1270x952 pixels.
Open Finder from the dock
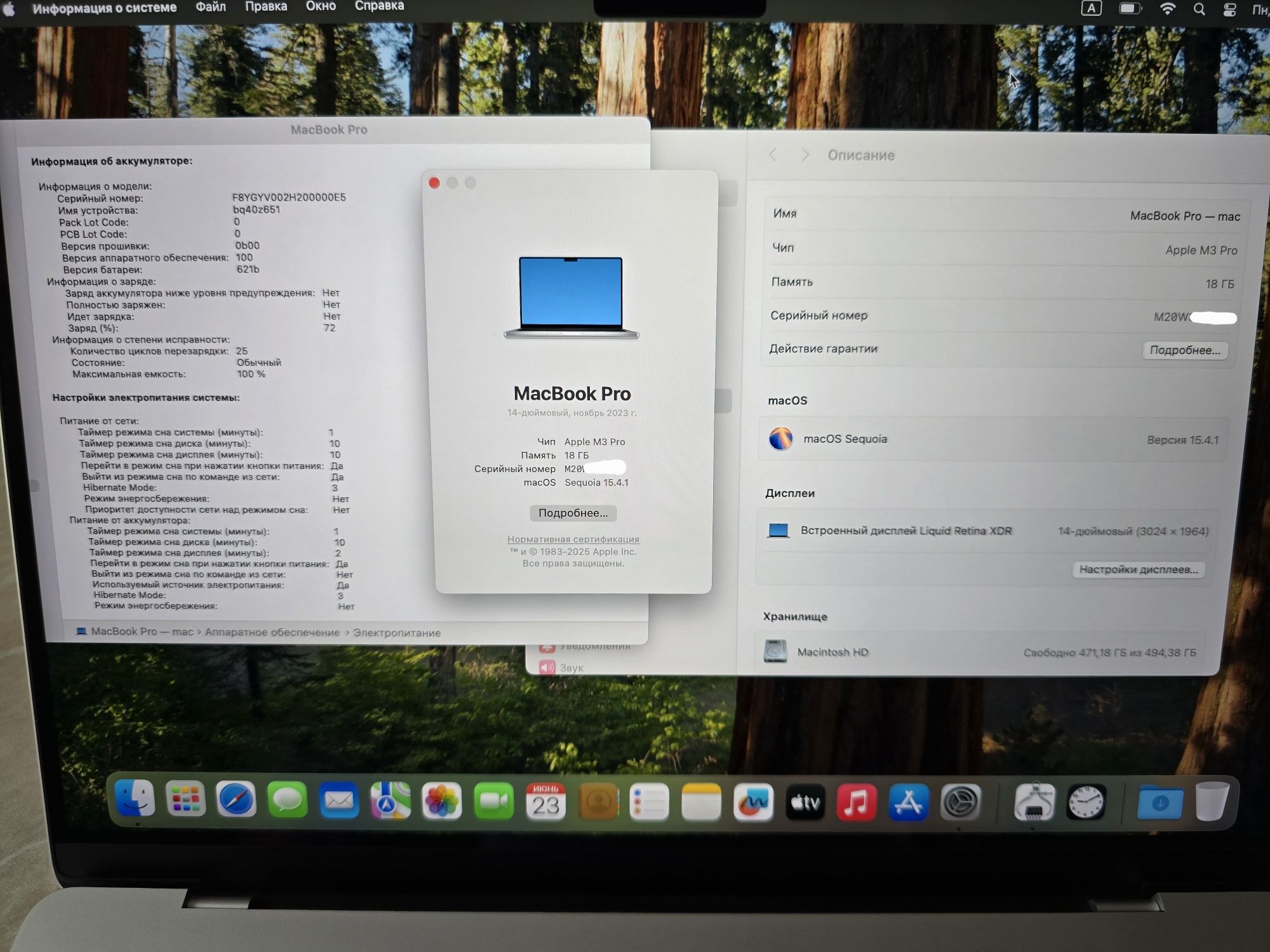[x=135, y=798]
